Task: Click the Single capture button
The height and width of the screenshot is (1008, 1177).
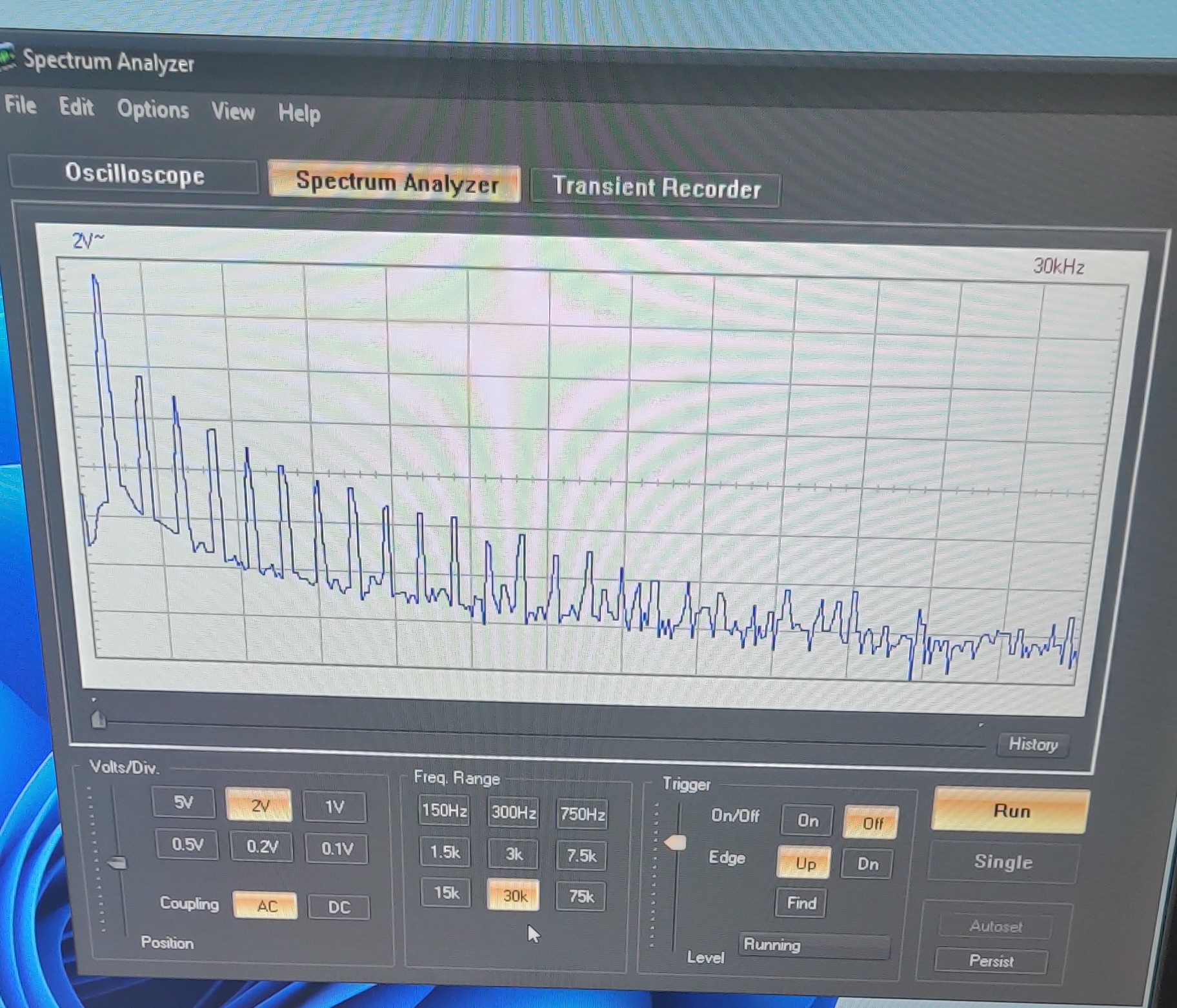Action: point(1003,862)
